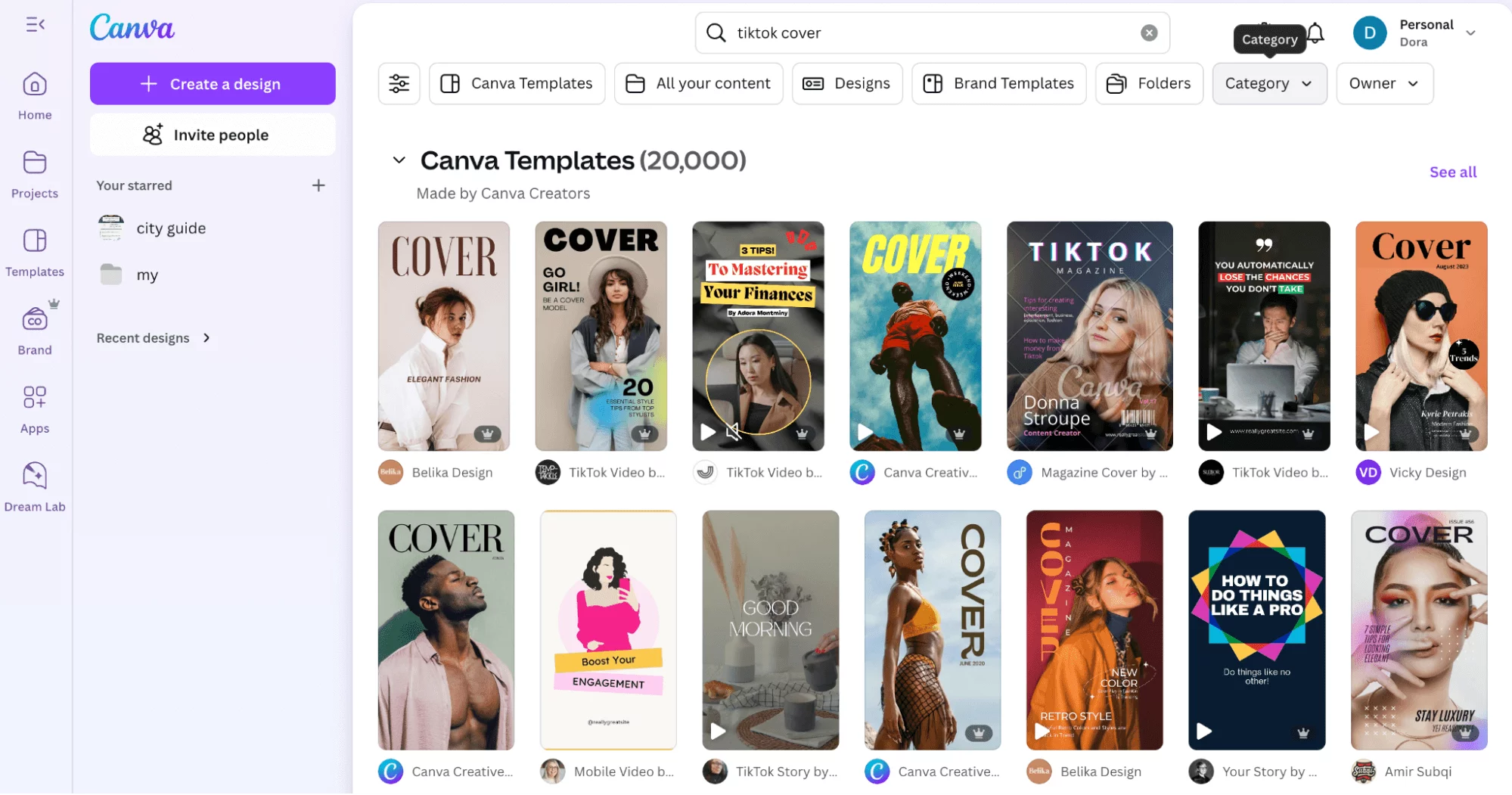Image resolution: width=1512 pixels, height=795 pixels.
Task: Select the Folders filter tab
Action: [x=1149, y=83]
